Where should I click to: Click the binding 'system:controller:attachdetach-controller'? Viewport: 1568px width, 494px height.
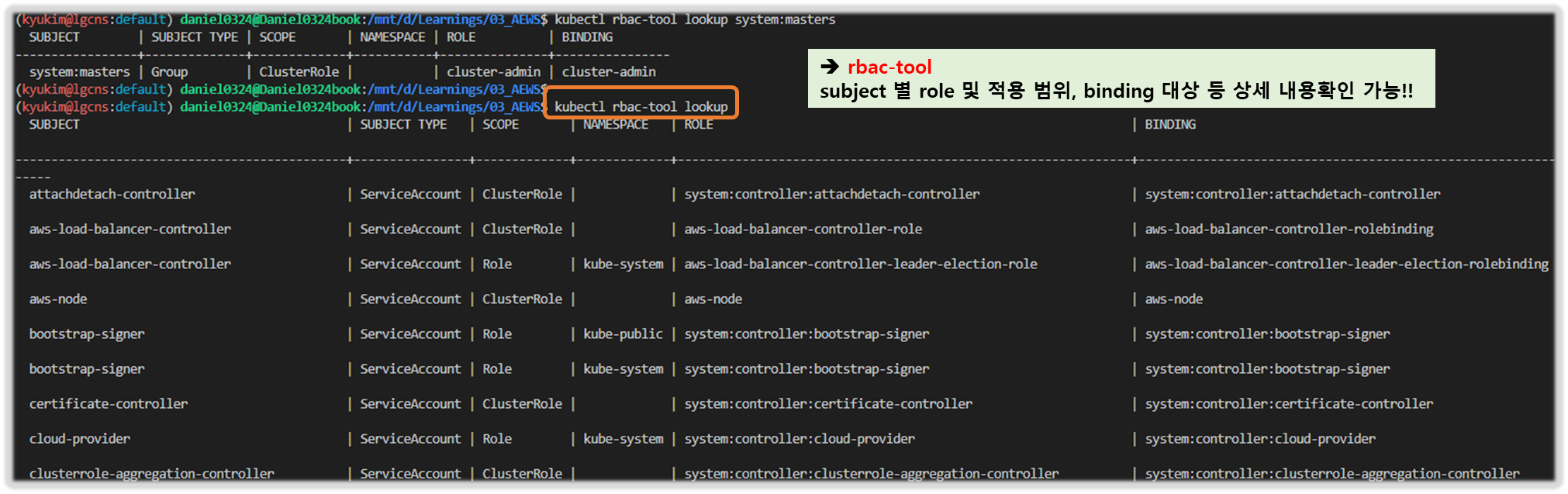(x=1293, y=194)
